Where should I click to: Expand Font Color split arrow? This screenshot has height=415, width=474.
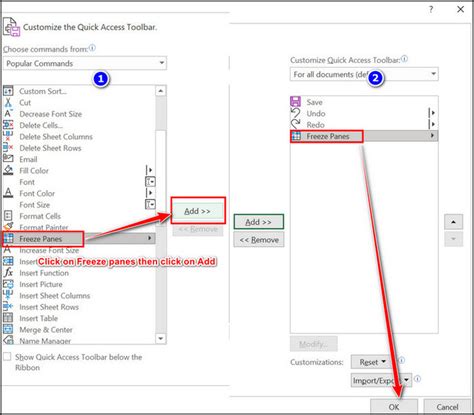[149, 193]
